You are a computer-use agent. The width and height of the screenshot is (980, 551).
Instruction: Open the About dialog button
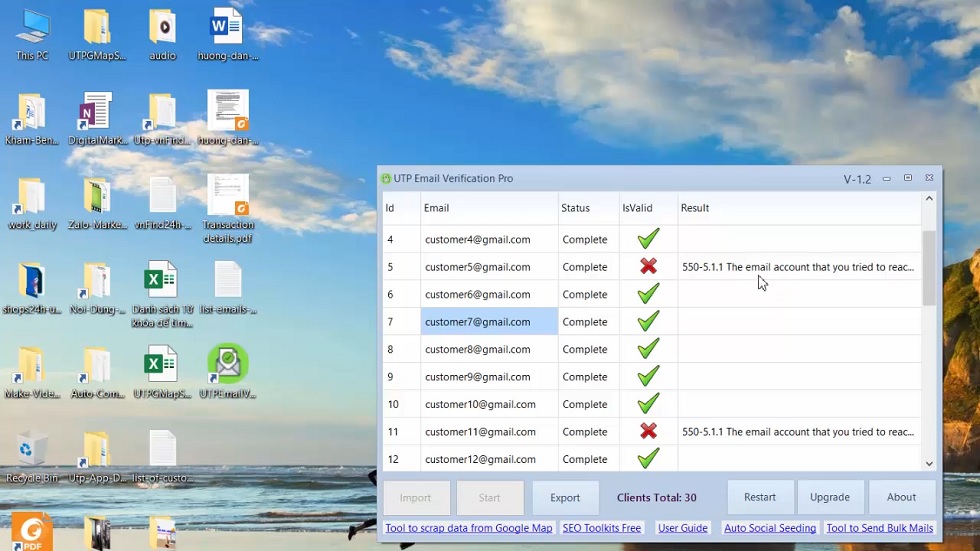click(x=901, y=497)
